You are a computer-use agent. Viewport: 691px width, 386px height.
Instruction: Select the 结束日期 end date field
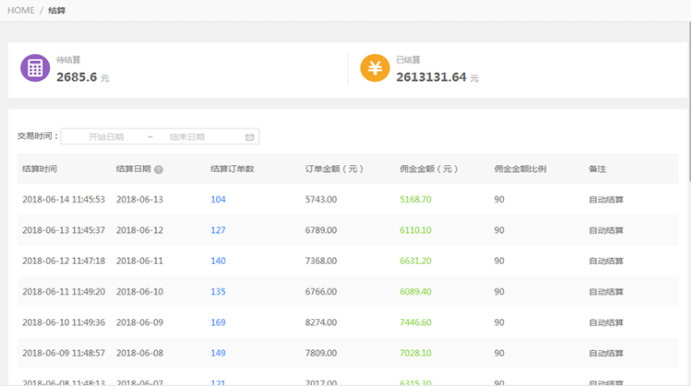(x=187, y=137)
